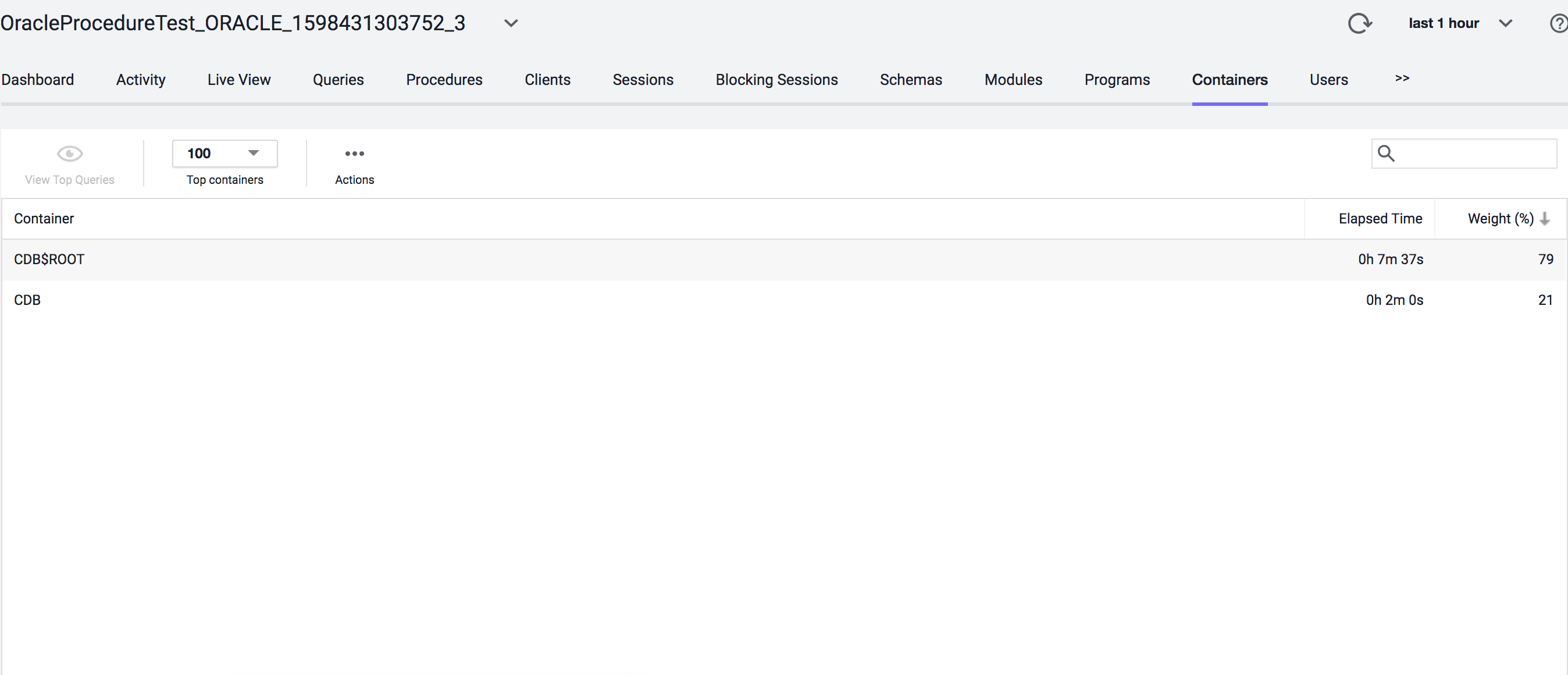Open the Top containers 100 dropdown
The width and height of the screenshot is (1568, 675).
click(x=224, y=154)
